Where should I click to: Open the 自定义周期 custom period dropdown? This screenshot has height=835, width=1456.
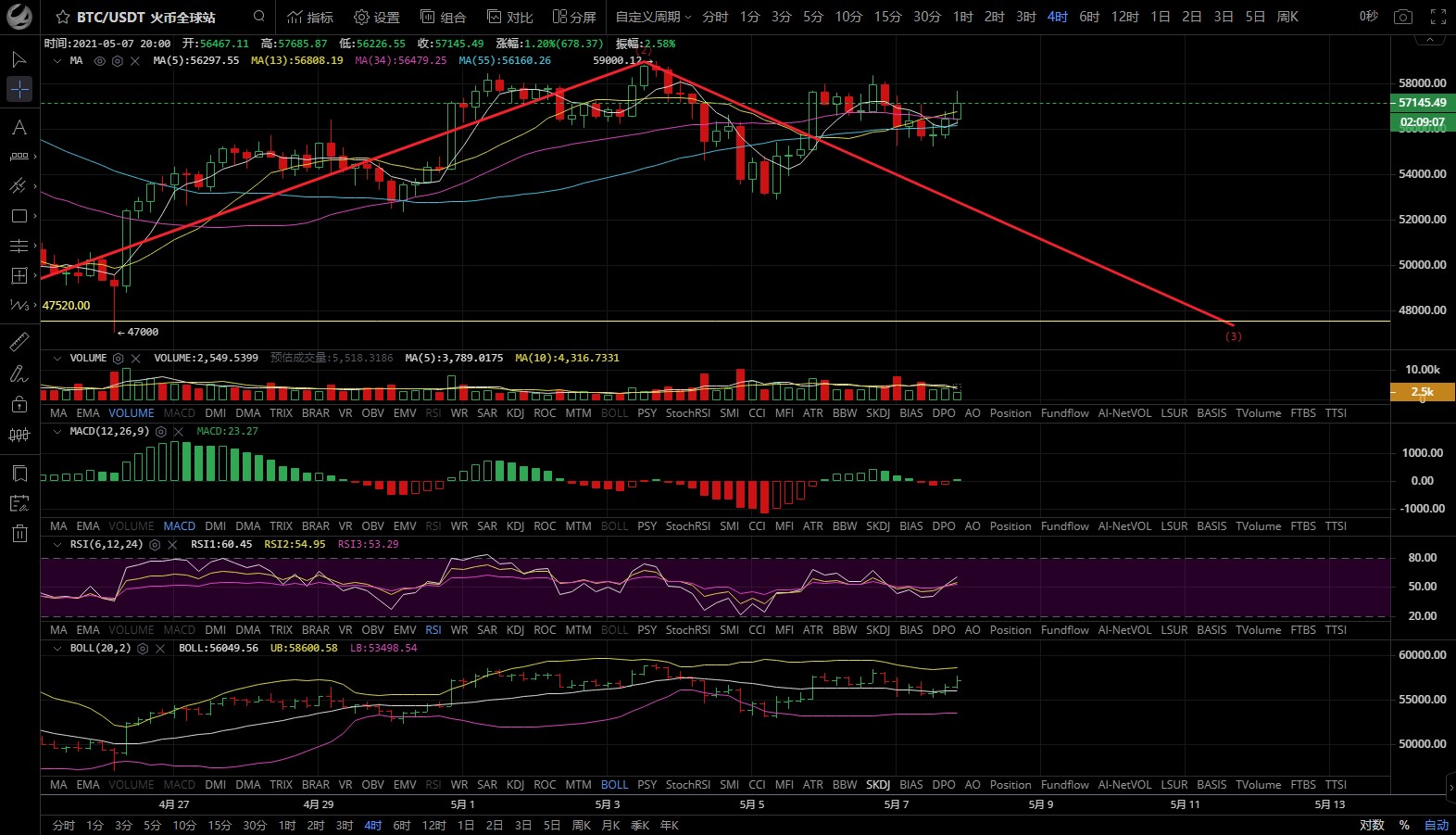653,17
